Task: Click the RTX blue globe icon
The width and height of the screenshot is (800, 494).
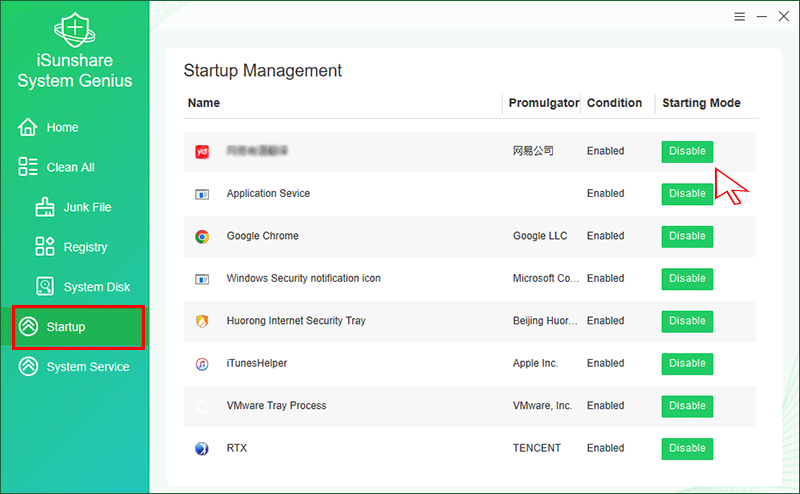Action: tap(202, 449)
